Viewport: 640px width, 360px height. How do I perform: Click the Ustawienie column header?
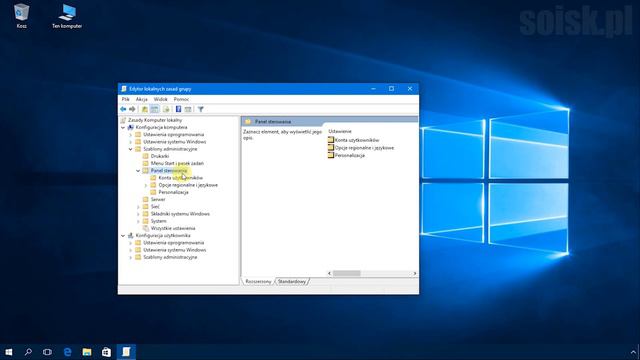click(340, 131)
